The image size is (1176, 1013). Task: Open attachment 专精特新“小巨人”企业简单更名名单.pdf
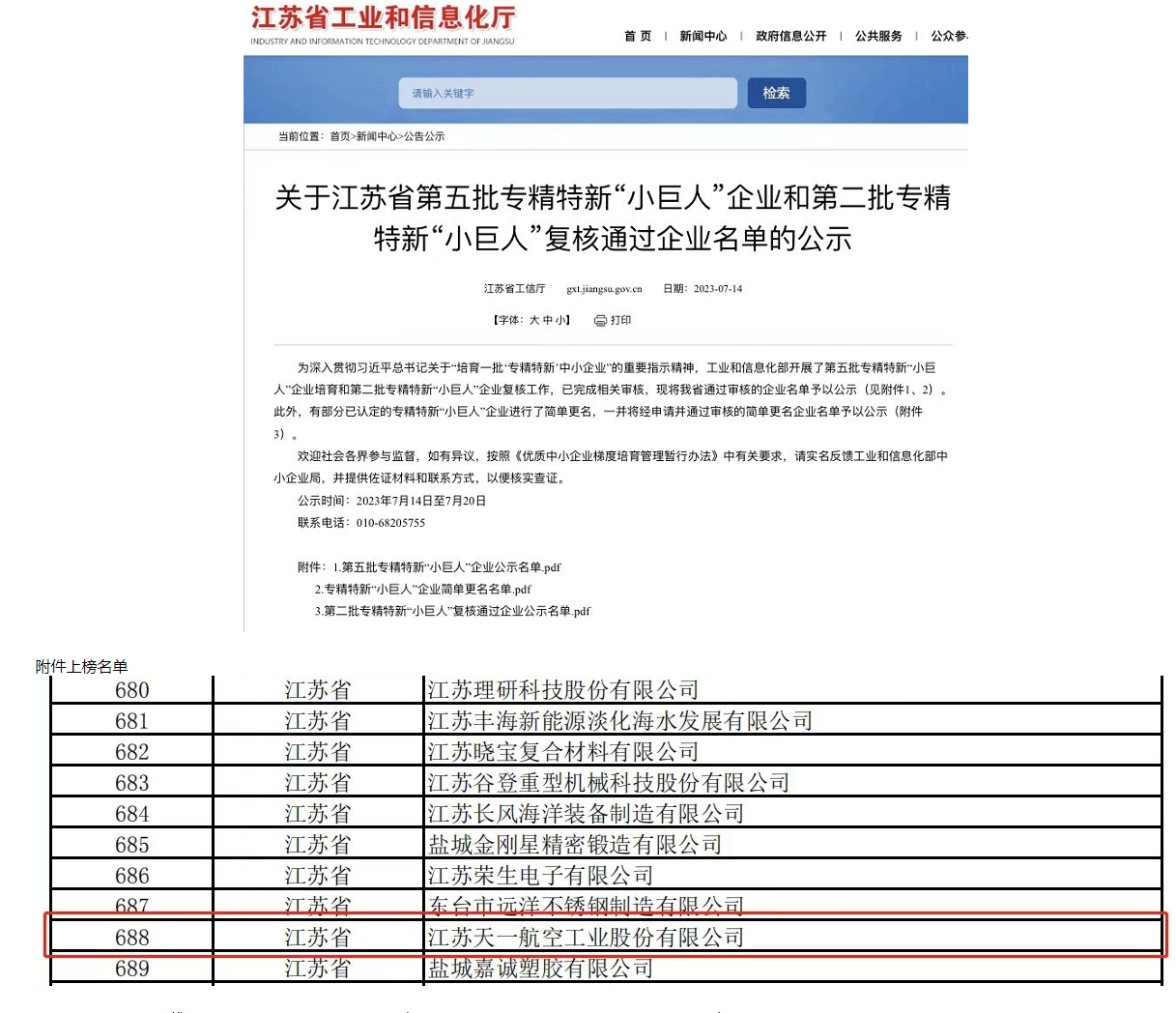428,589
